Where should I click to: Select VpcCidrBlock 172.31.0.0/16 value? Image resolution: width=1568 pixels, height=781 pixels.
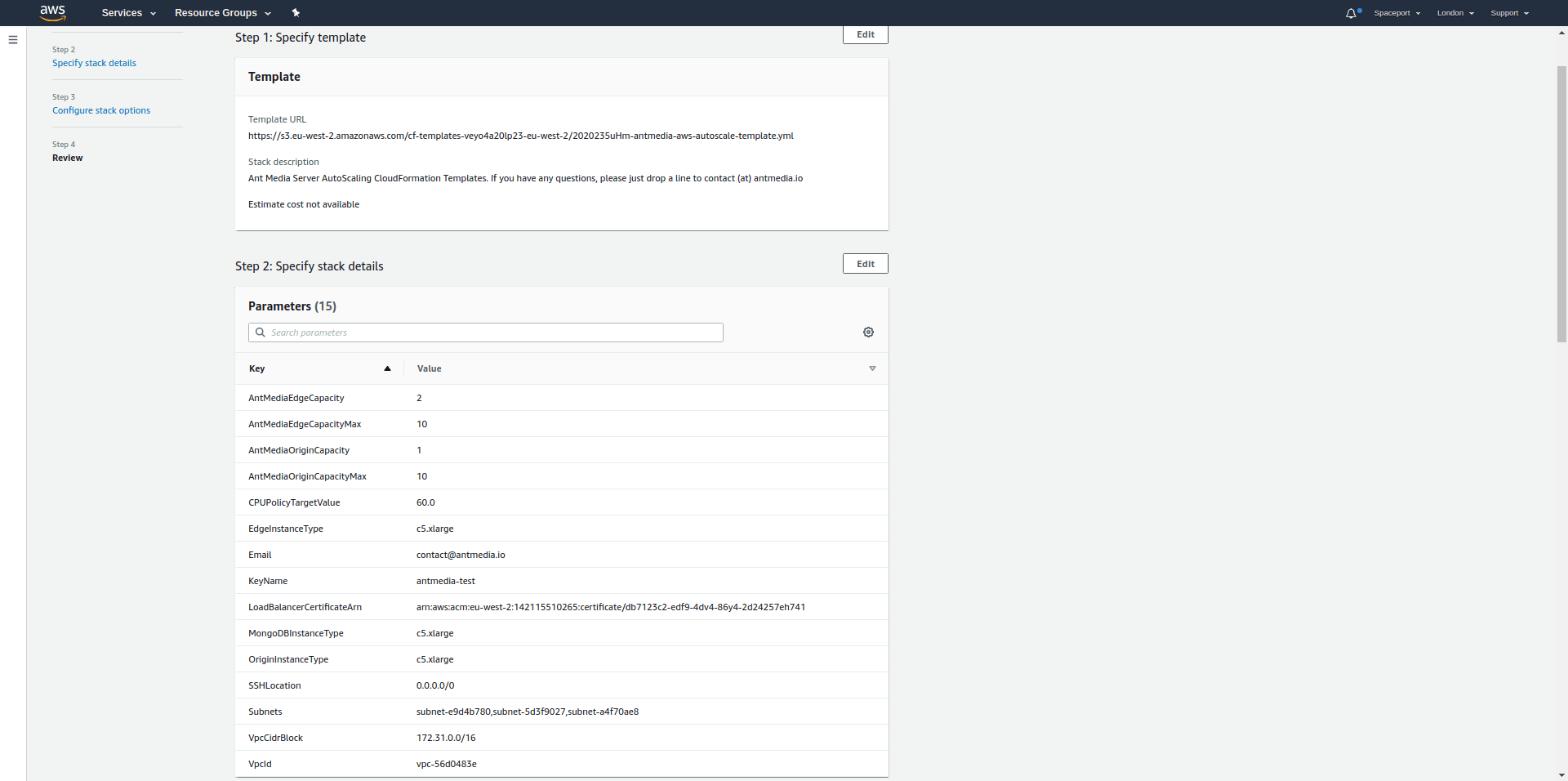click(446, 738)
